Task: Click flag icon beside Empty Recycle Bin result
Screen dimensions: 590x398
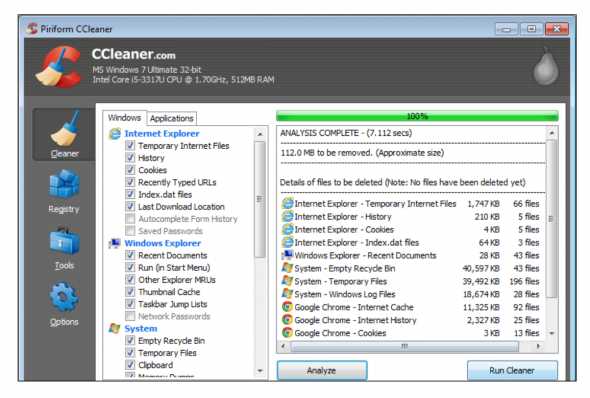Action: (287, 268)
